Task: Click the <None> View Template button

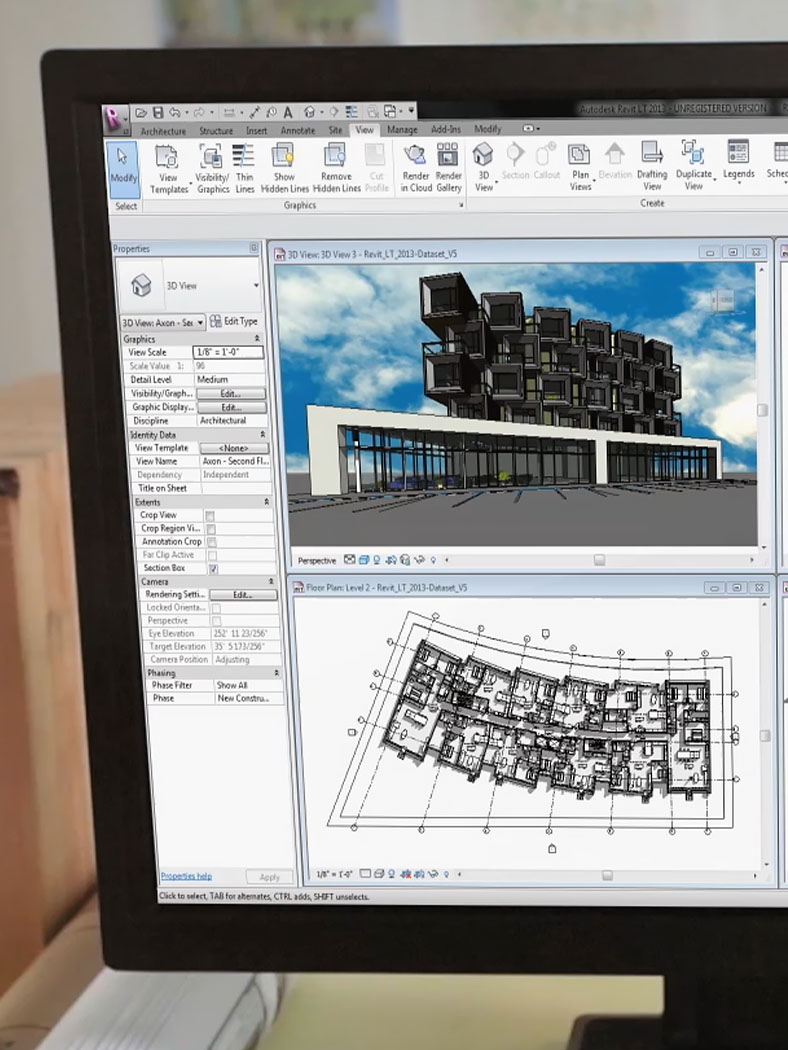Action: (234, 448)
